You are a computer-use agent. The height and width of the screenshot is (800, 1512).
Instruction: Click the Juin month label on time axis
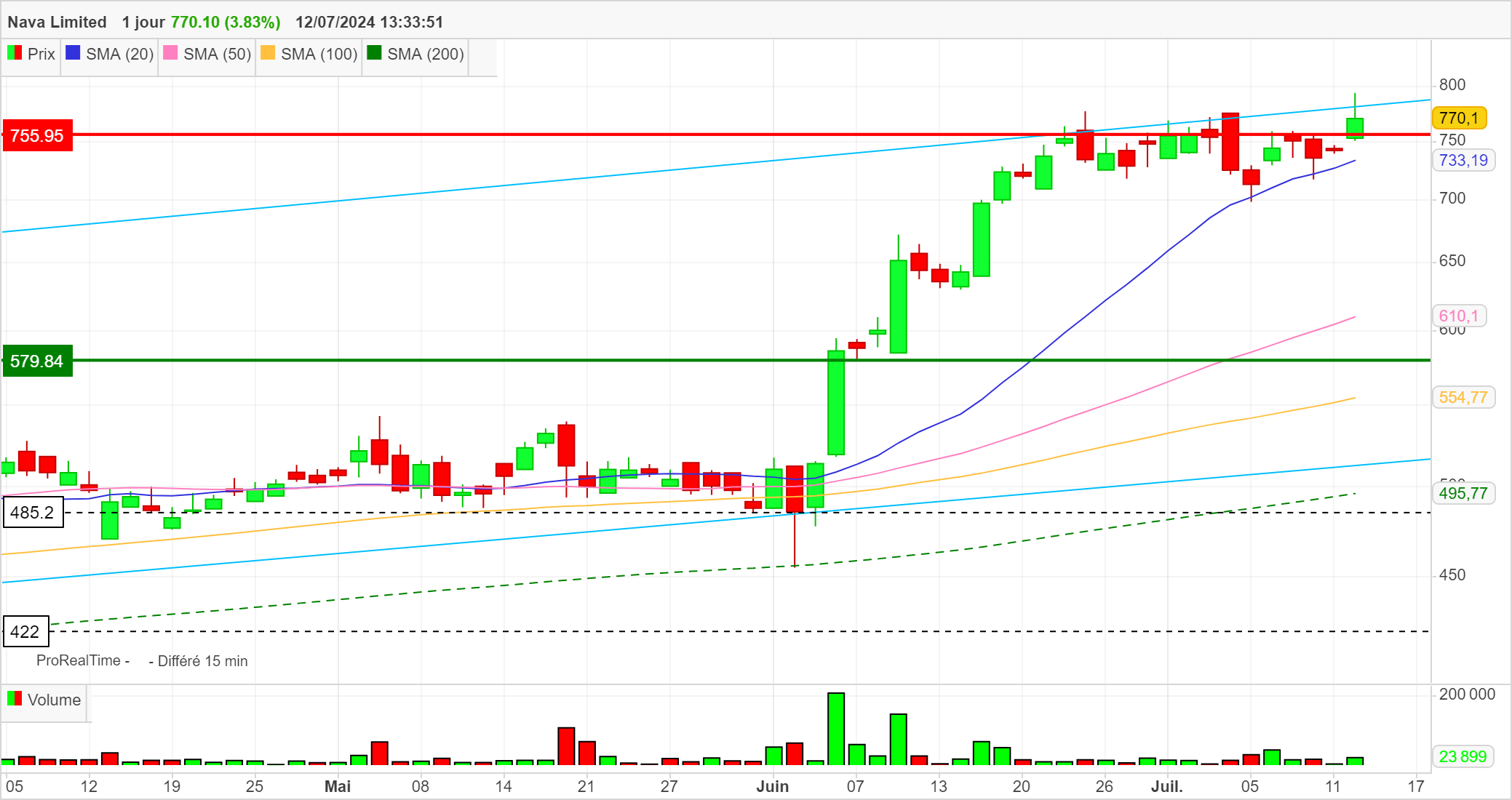(773, 786)
